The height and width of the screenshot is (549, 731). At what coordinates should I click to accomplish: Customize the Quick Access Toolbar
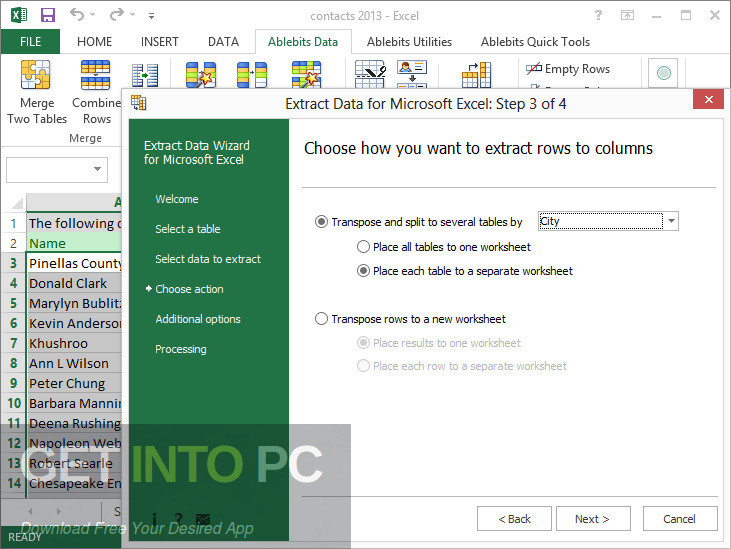151,16
